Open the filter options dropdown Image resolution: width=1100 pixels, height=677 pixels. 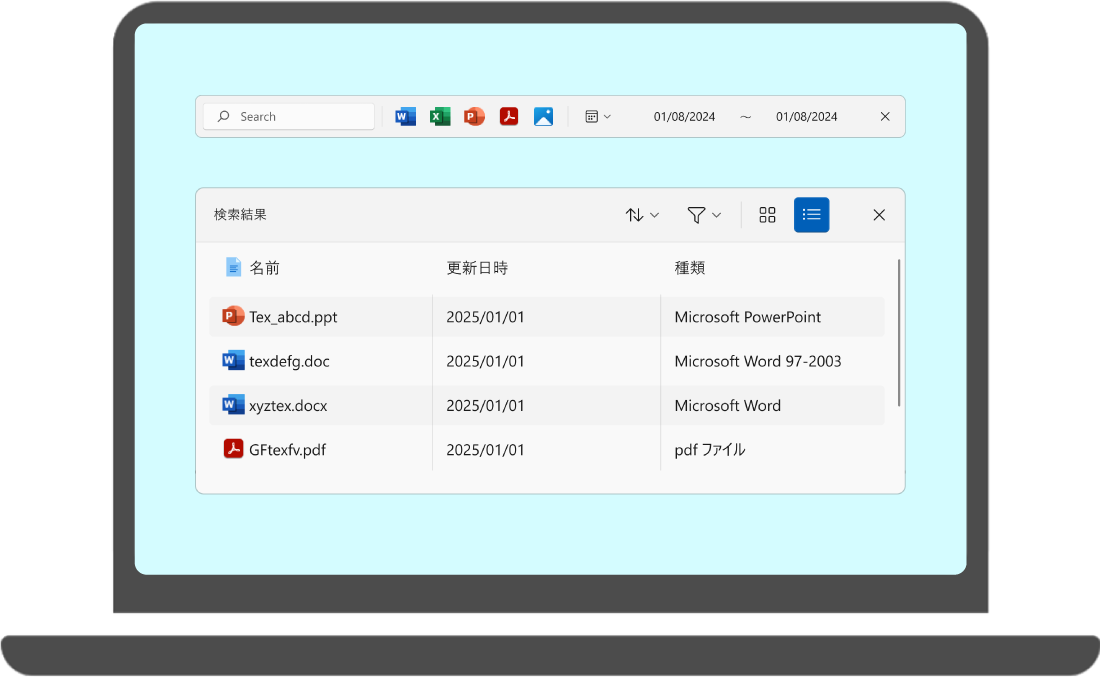tap(704, 215)
